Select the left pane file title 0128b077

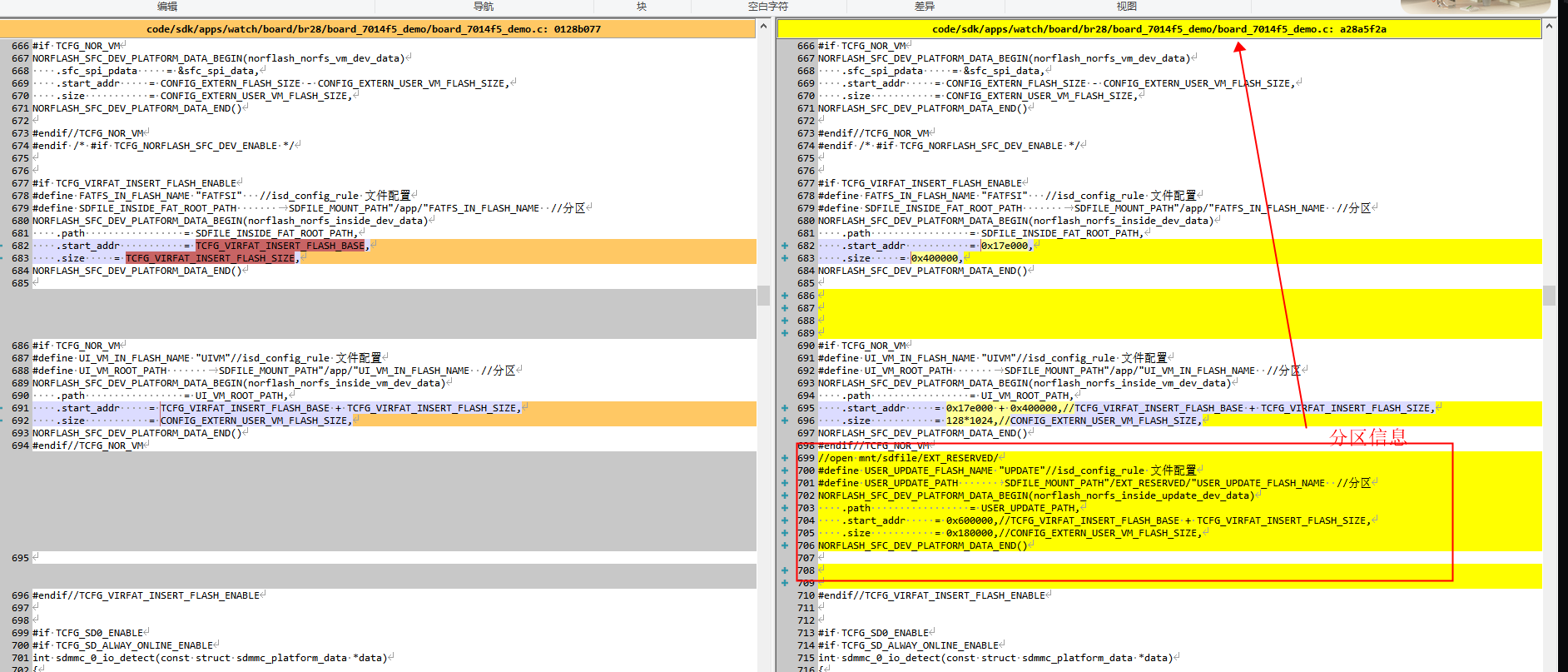pos(374,29)
